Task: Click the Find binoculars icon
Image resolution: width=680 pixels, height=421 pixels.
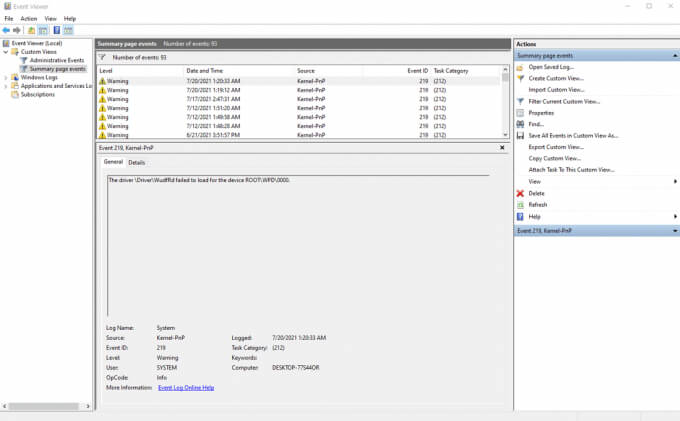Action: [520, 124]
